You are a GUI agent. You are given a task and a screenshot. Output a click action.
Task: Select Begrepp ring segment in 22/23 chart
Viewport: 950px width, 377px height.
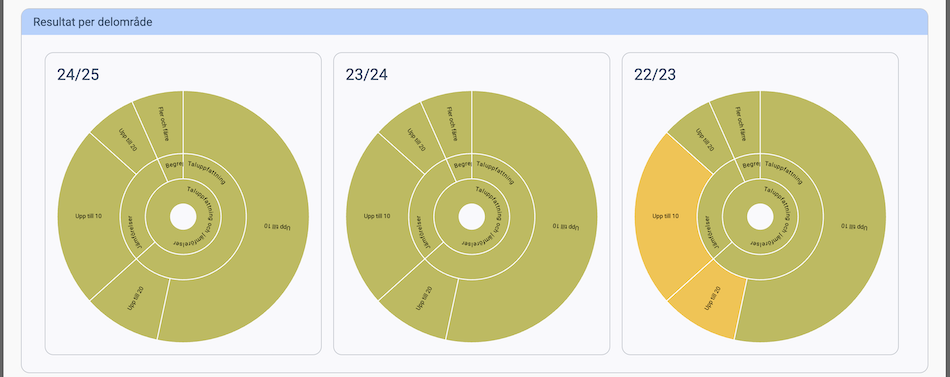[x=749, y=165]
